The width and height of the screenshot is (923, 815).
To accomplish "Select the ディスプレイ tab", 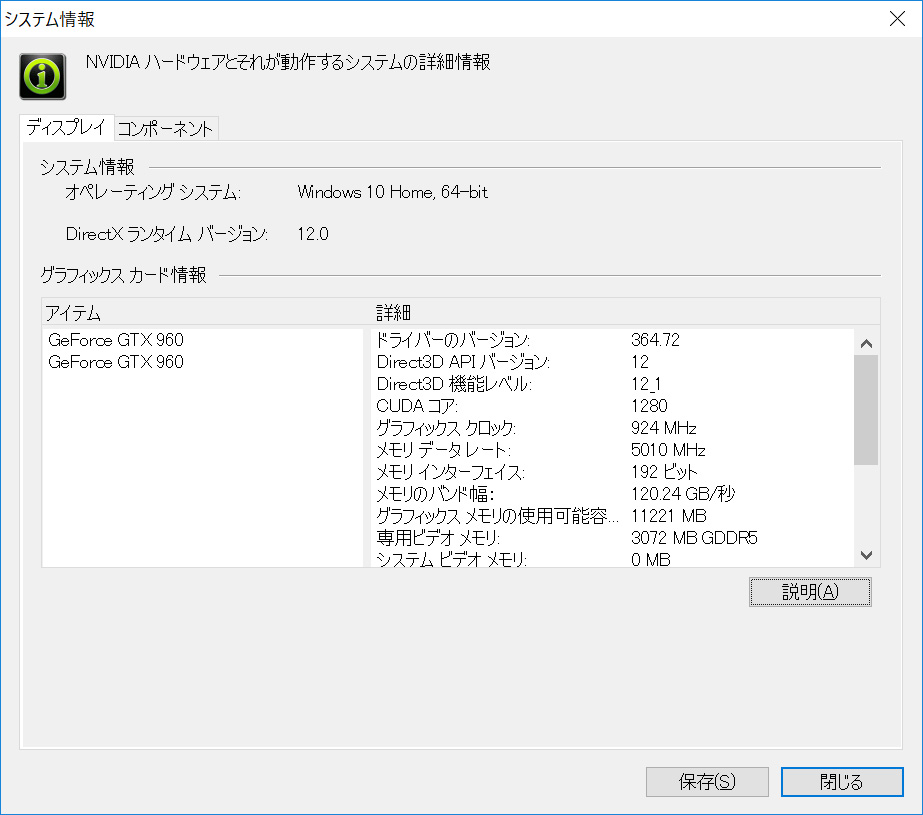I will click(65, 128).
